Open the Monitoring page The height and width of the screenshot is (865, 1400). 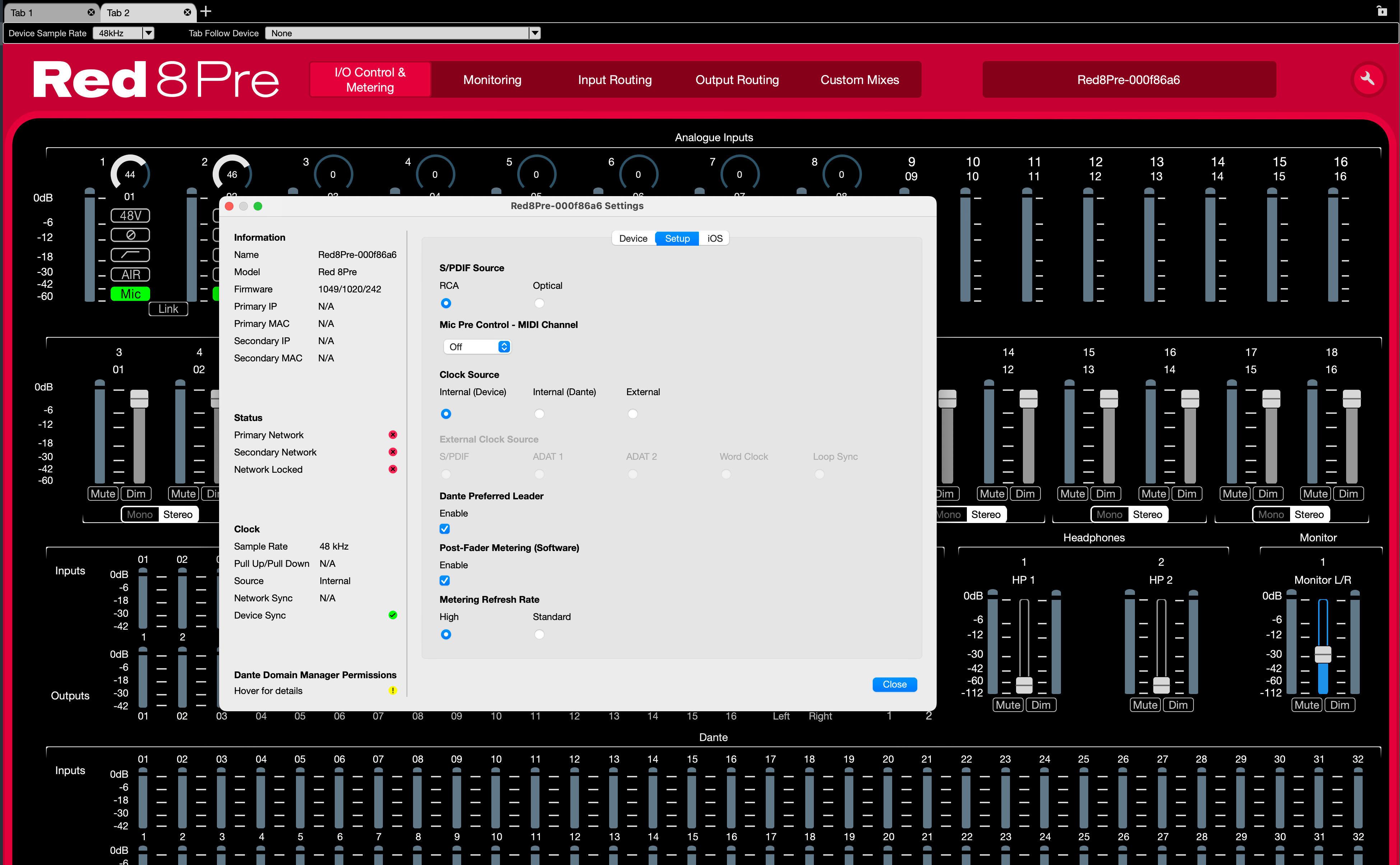coord(492,79)
